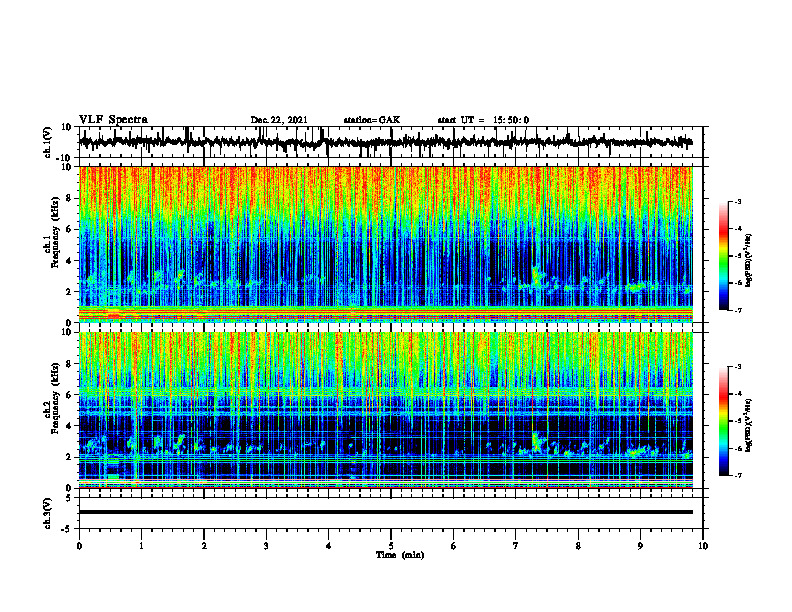The image size is (792, 612).
Task: Click the "8" kHz tick on ch.1 spectrogram
Action: point(69,198)
